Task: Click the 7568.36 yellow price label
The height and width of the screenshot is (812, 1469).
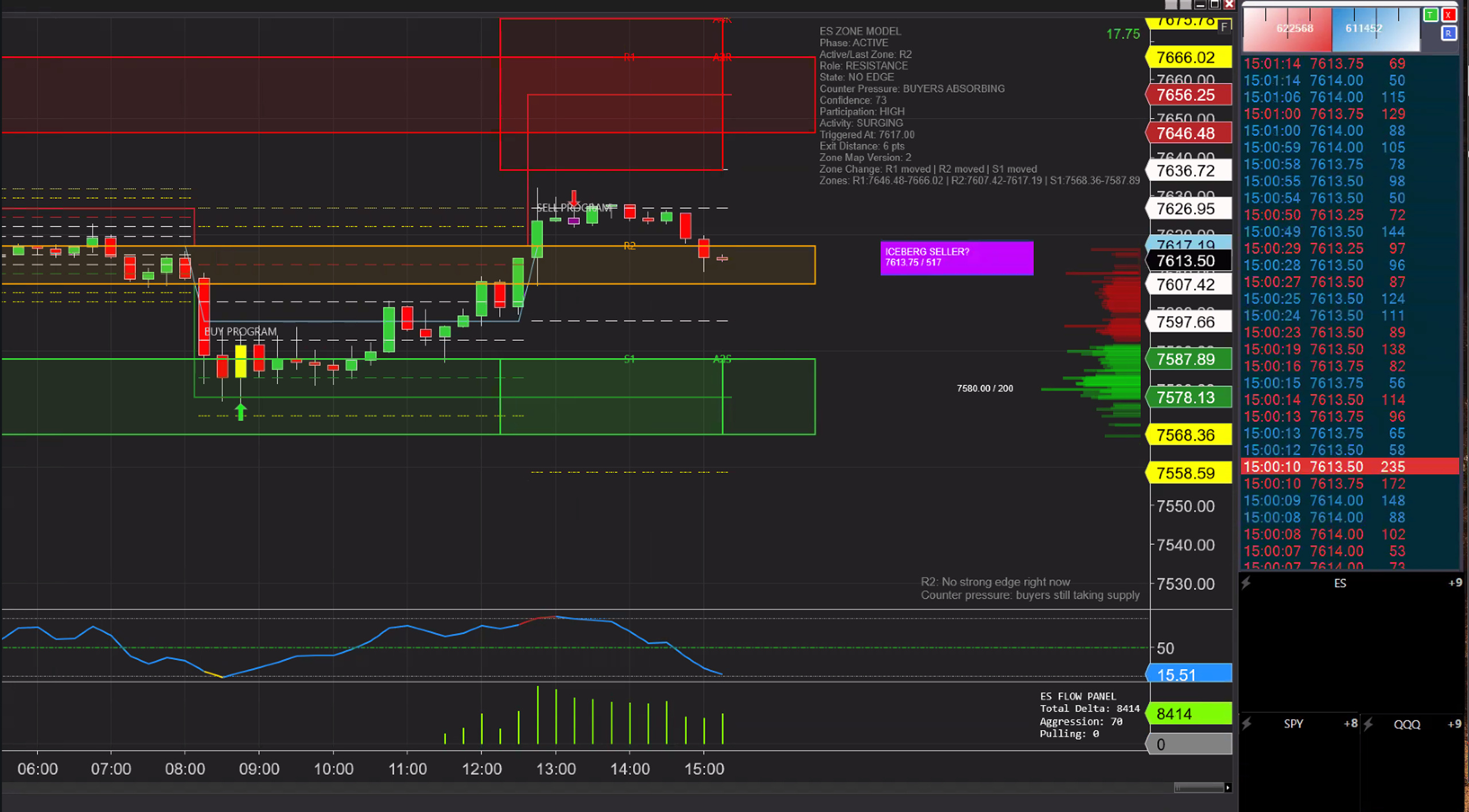Action: (1188, 435)
